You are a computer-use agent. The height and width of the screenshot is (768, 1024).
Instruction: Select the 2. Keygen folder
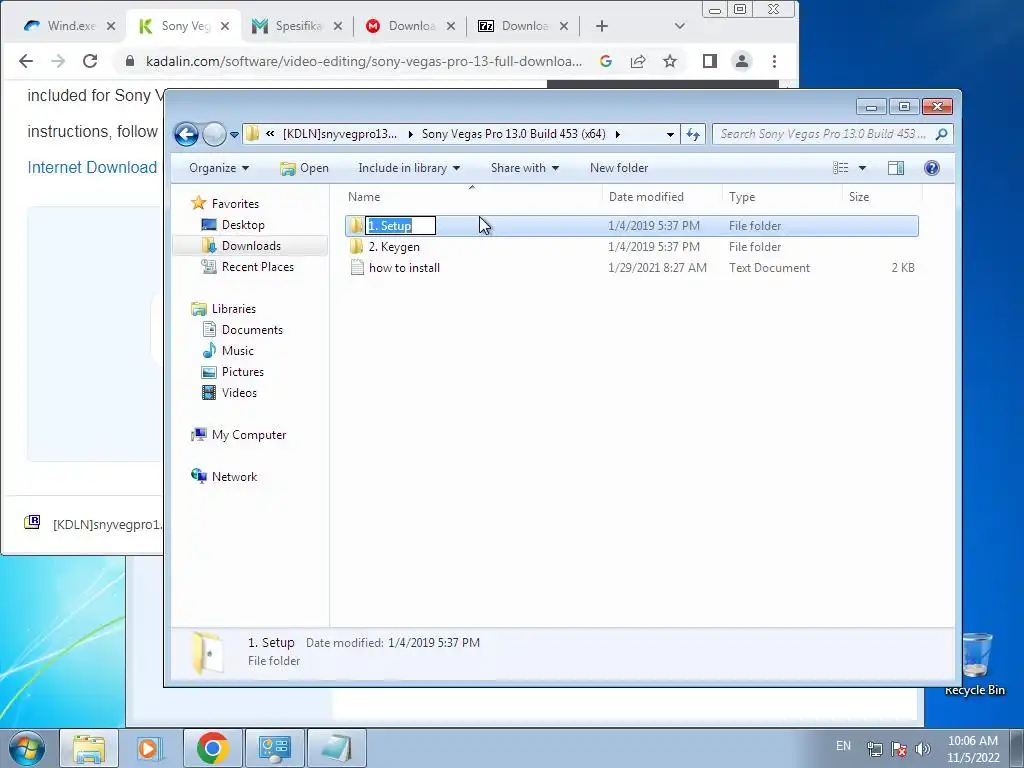coord(394,247)
